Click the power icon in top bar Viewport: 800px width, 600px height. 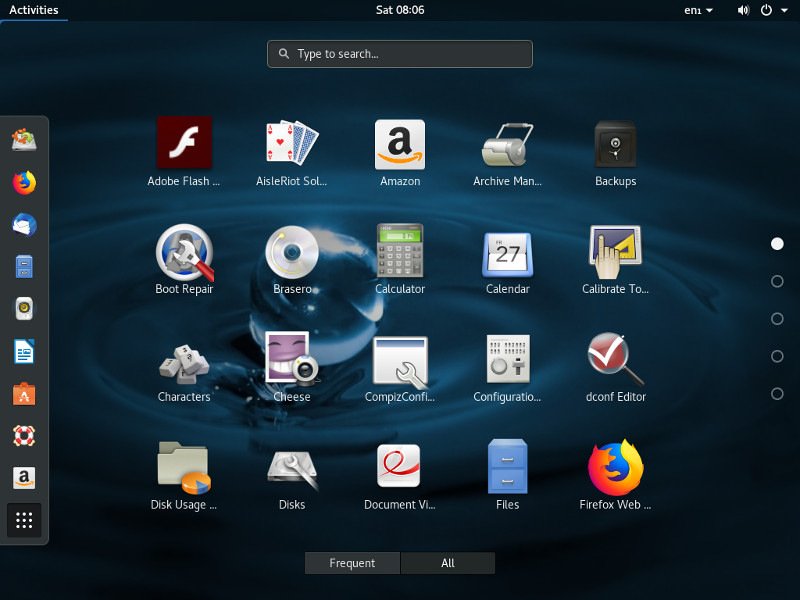(766, 10)
